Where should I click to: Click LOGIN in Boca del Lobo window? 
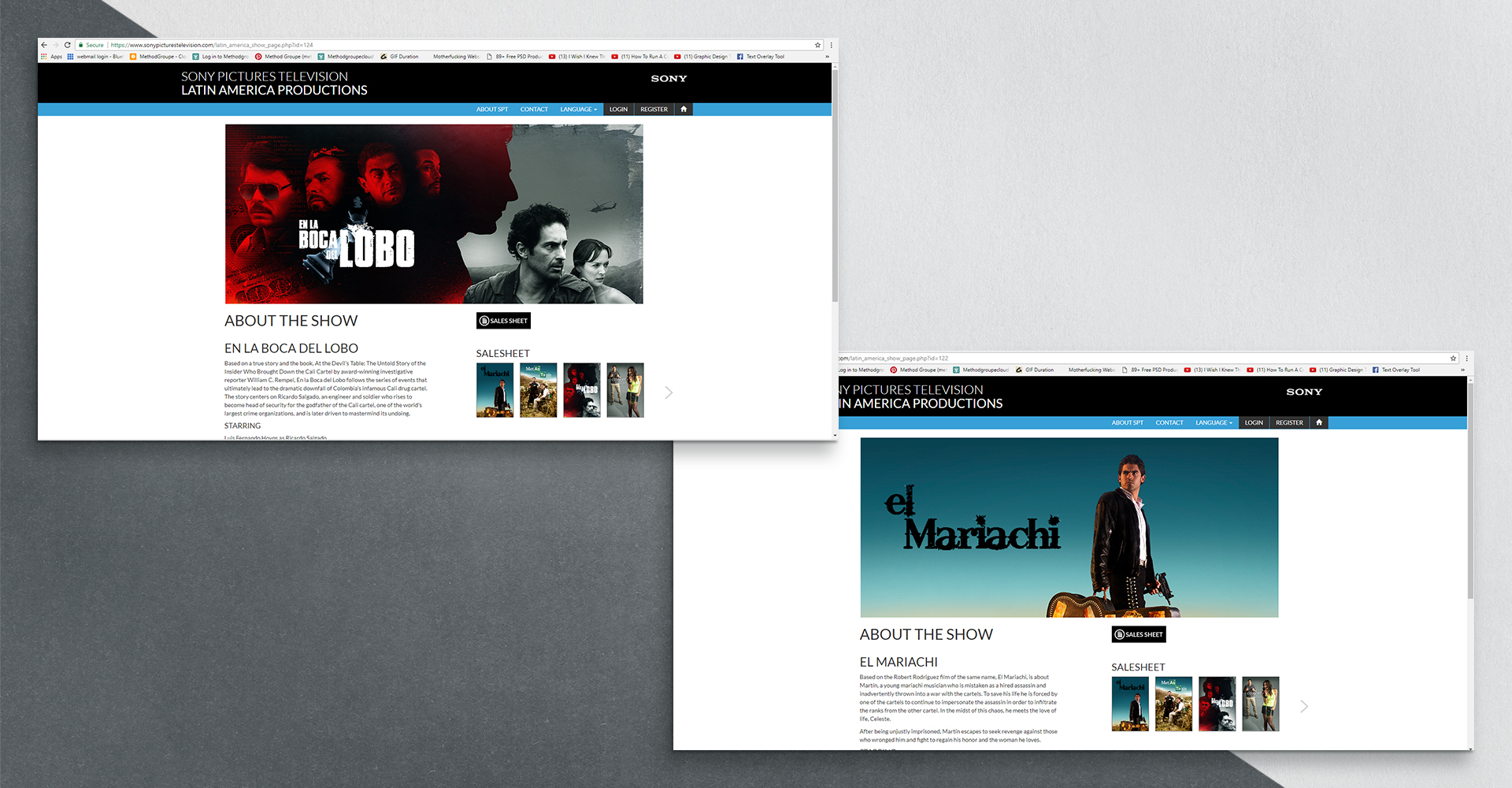tap(618, 110)
